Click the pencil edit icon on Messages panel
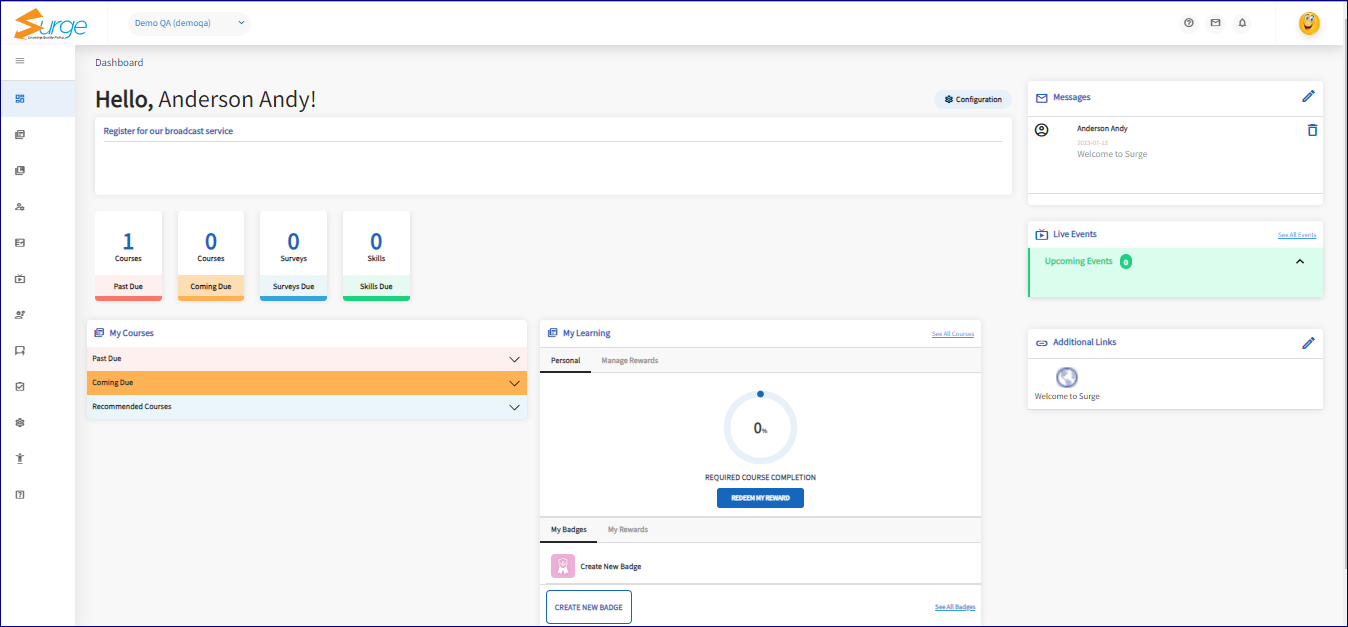 pos(1309,96)
